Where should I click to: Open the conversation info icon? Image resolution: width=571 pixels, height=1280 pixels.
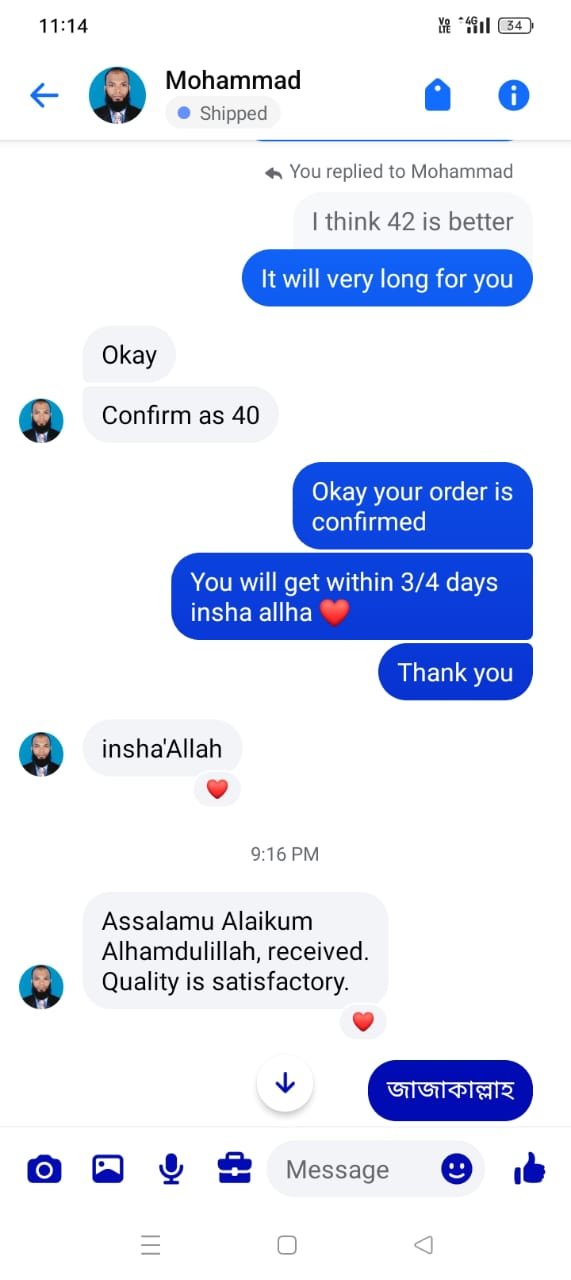514,95
